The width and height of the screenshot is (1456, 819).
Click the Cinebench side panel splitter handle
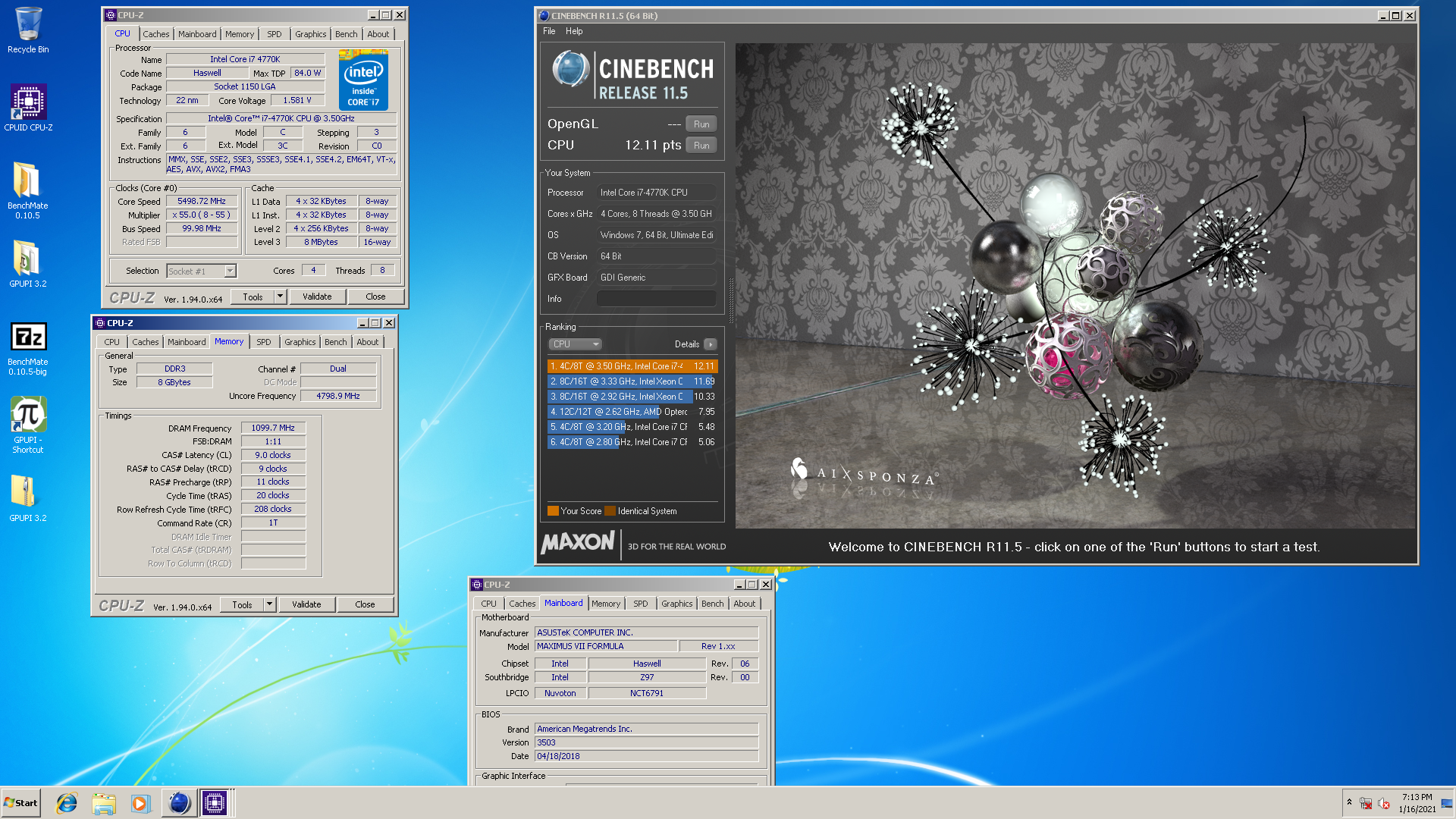pyautogui.click(x=731, y=300)
